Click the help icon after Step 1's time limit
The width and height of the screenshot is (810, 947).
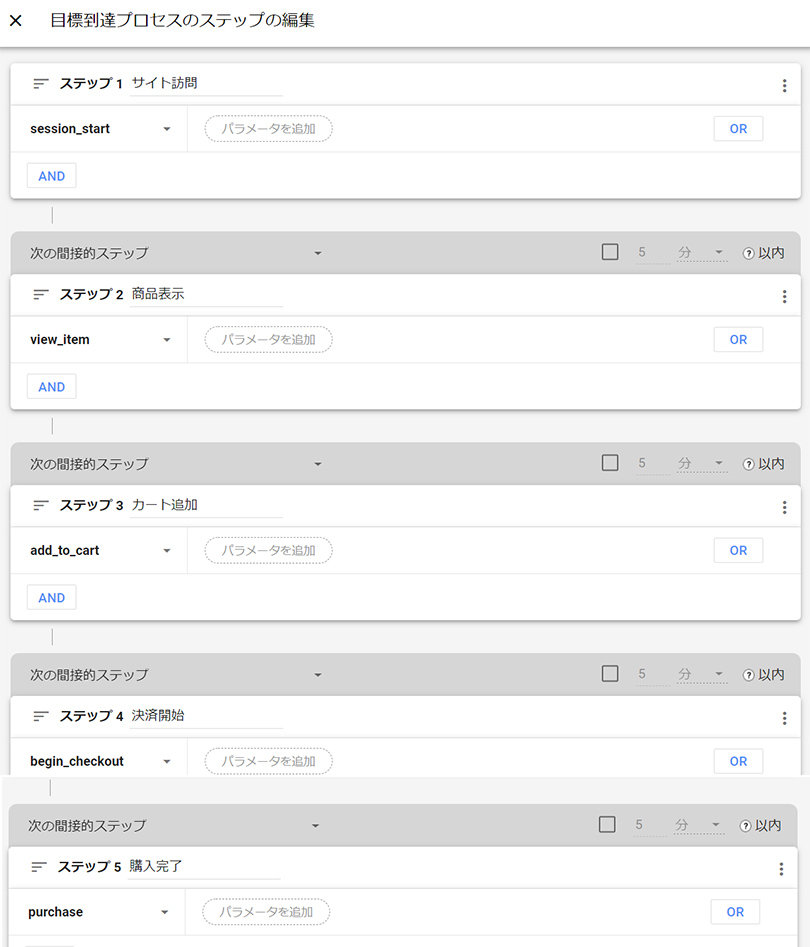(748, 254)
